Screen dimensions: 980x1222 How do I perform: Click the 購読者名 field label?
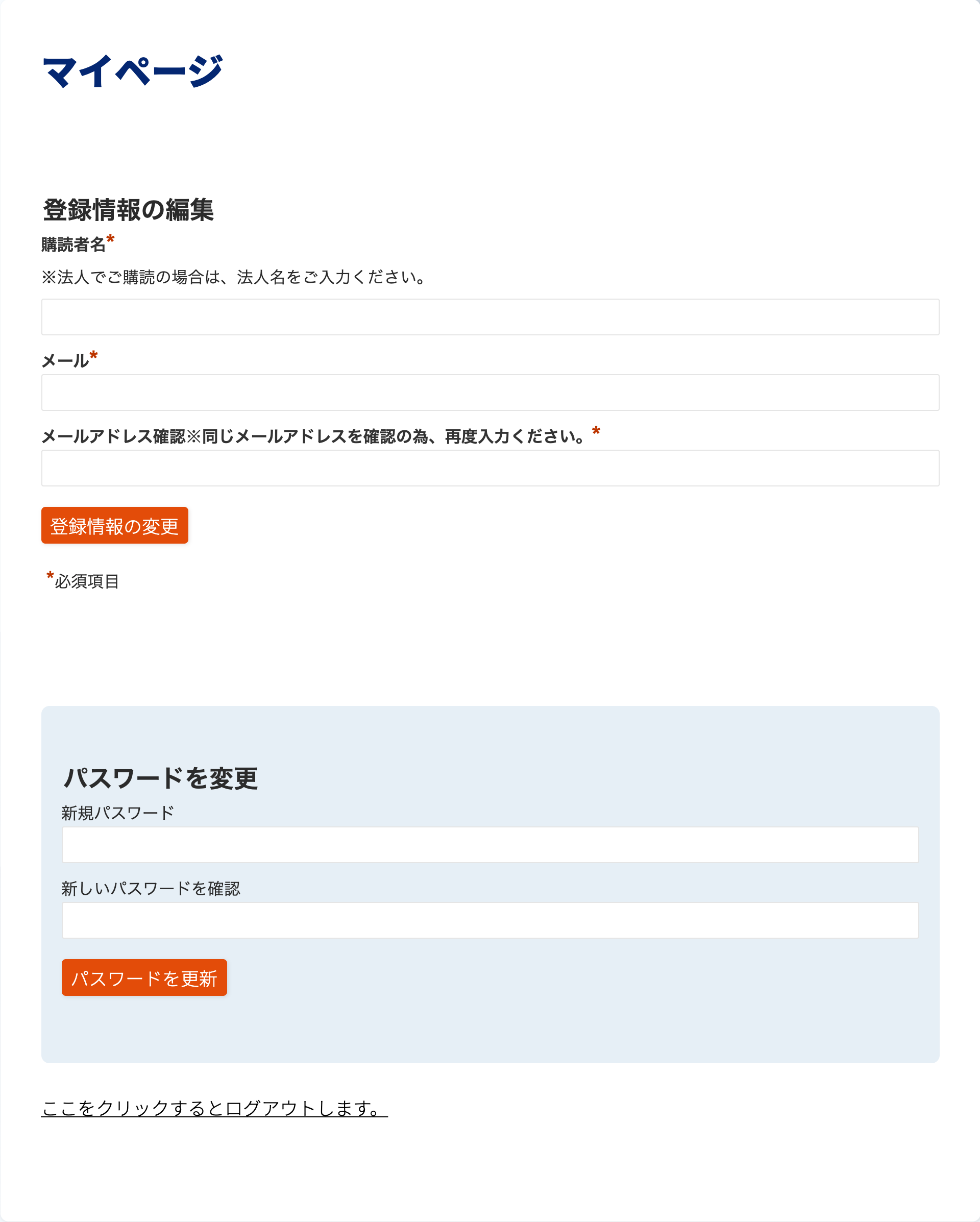73,245
